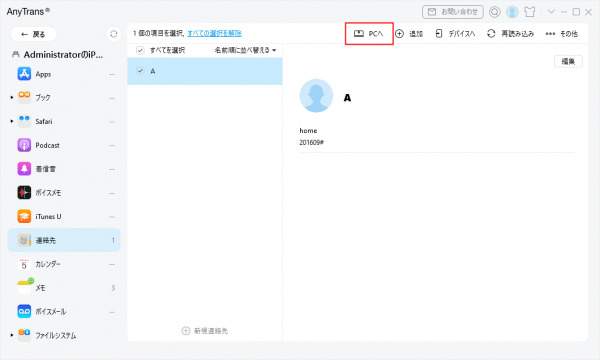Open the Podcast icon in sidebar

pyautogui.click(x=24, y=145)
